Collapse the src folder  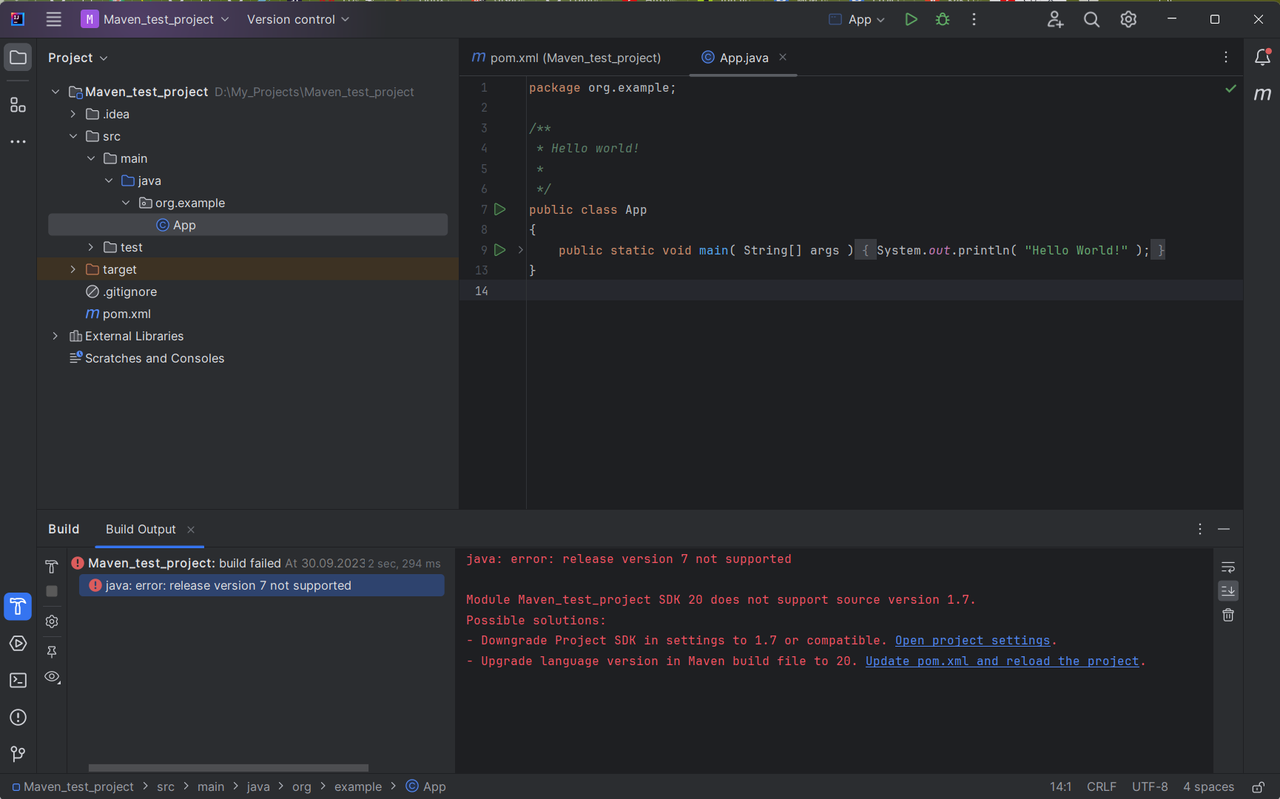tap(73, 135)
